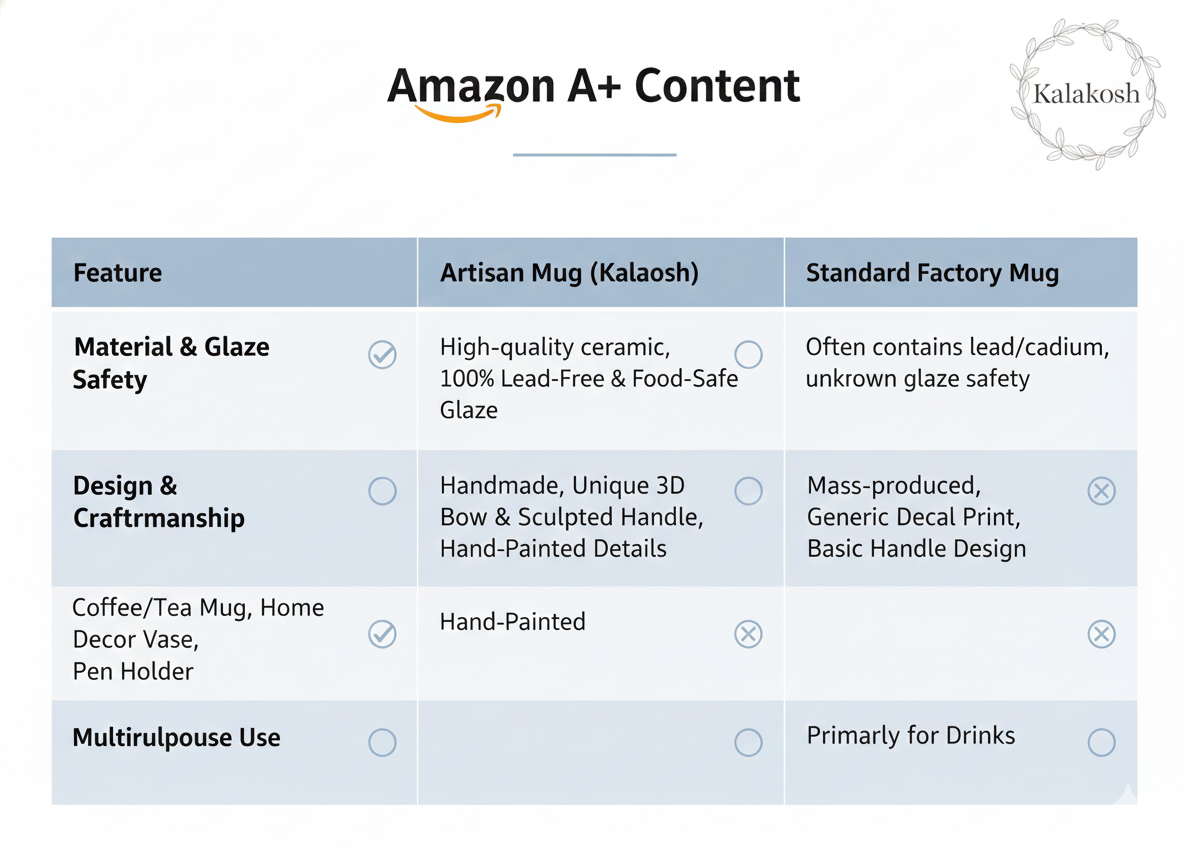The width and height of the screenshot is (1184, 864).
Task: Click empty circle in Artisan column of Multirulpouse row
Action: point(748,742)
